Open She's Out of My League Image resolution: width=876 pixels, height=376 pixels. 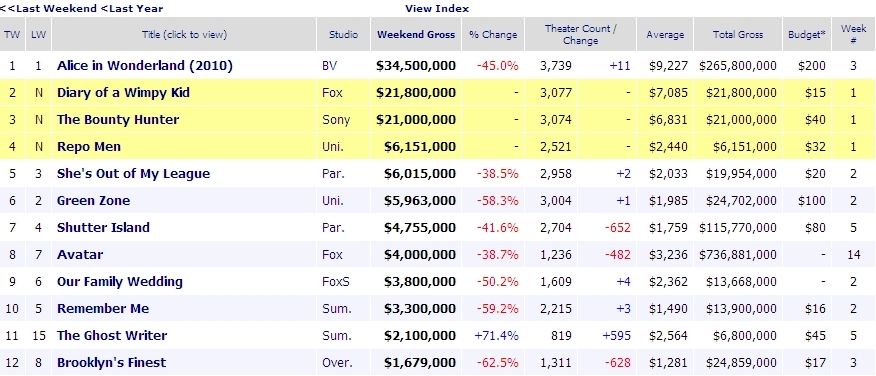click(x=134, y=174)
